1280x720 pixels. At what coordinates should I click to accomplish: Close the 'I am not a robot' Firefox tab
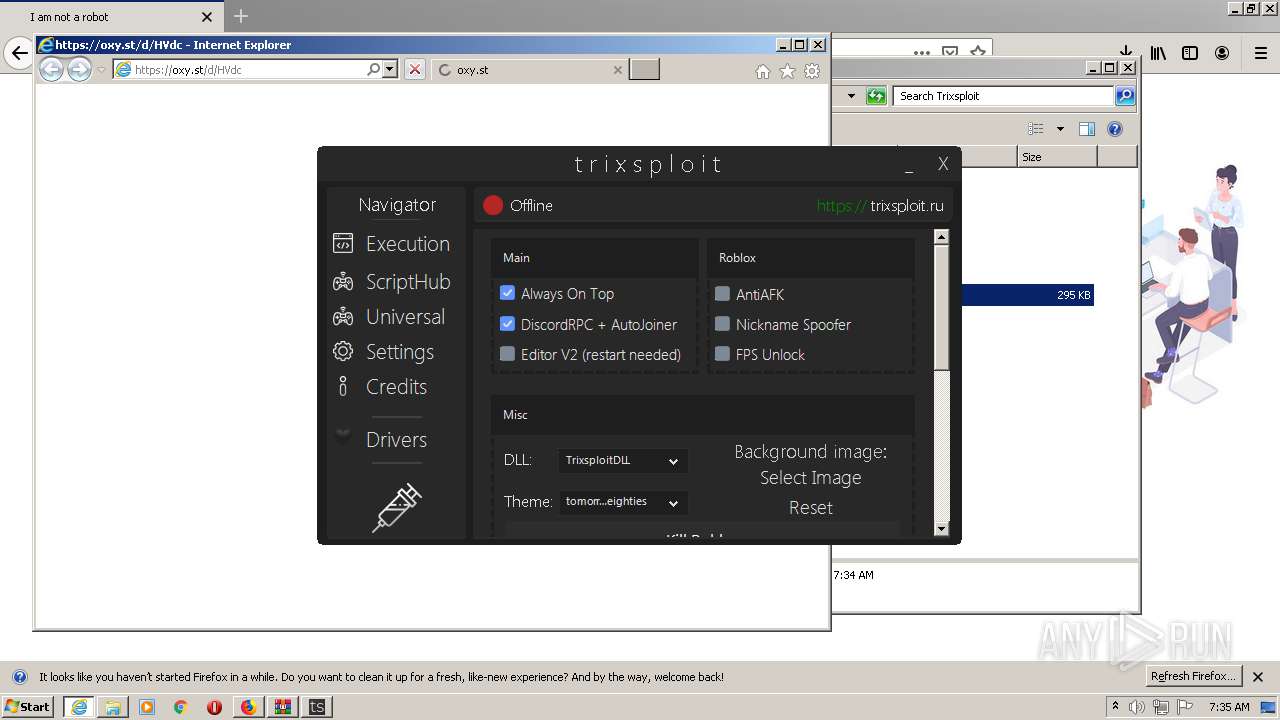pyautogui.click(x=207, y=17)
